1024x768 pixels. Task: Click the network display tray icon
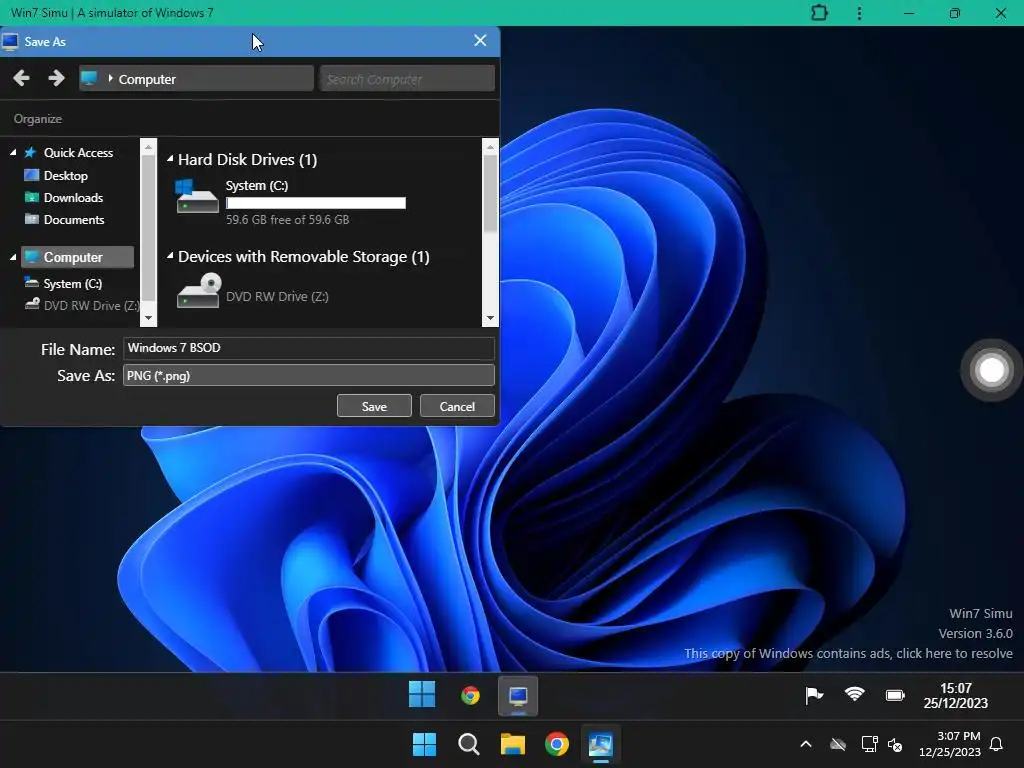click(869, 744)
